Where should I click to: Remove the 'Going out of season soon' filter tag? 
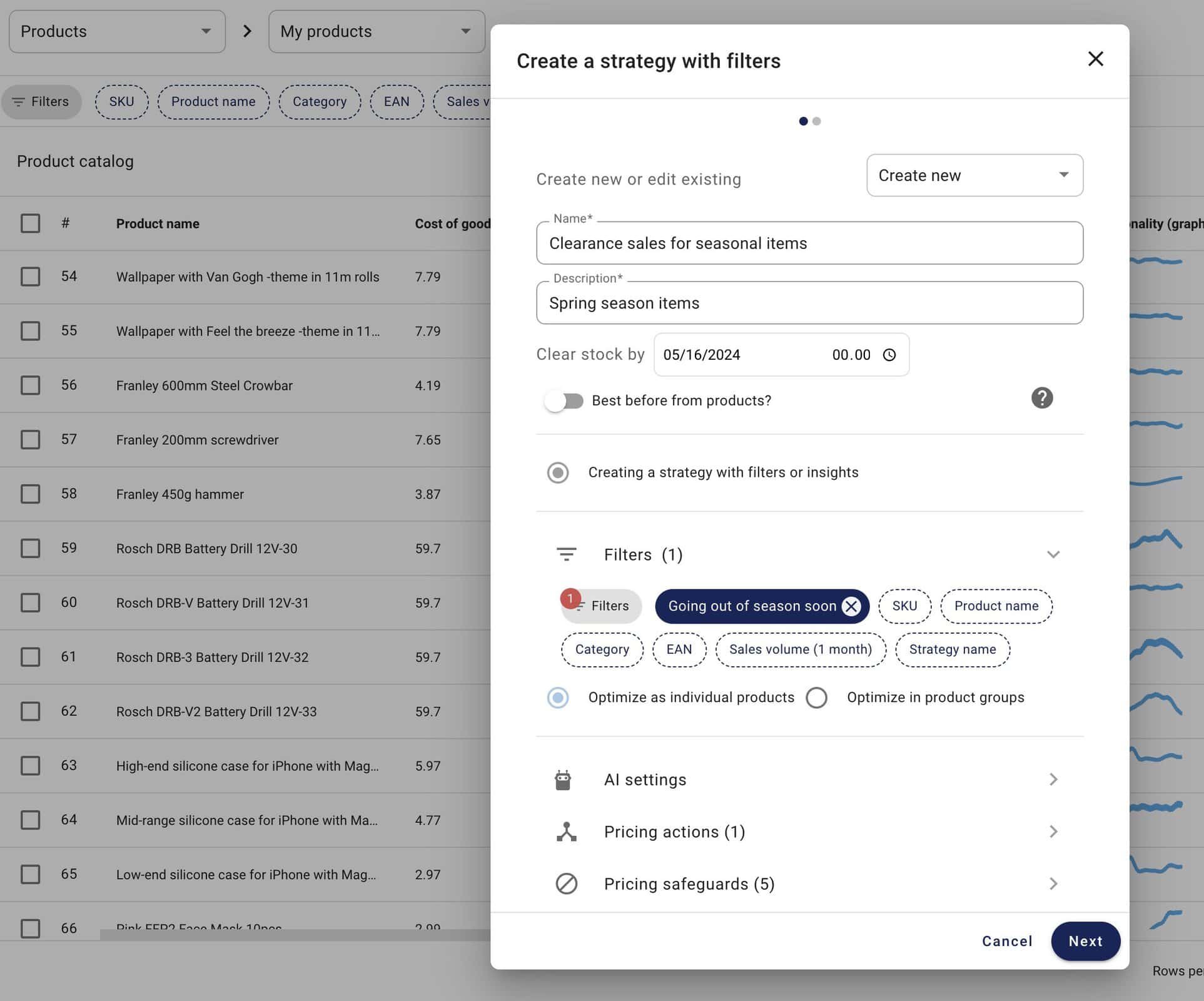(x=851, y=606)
